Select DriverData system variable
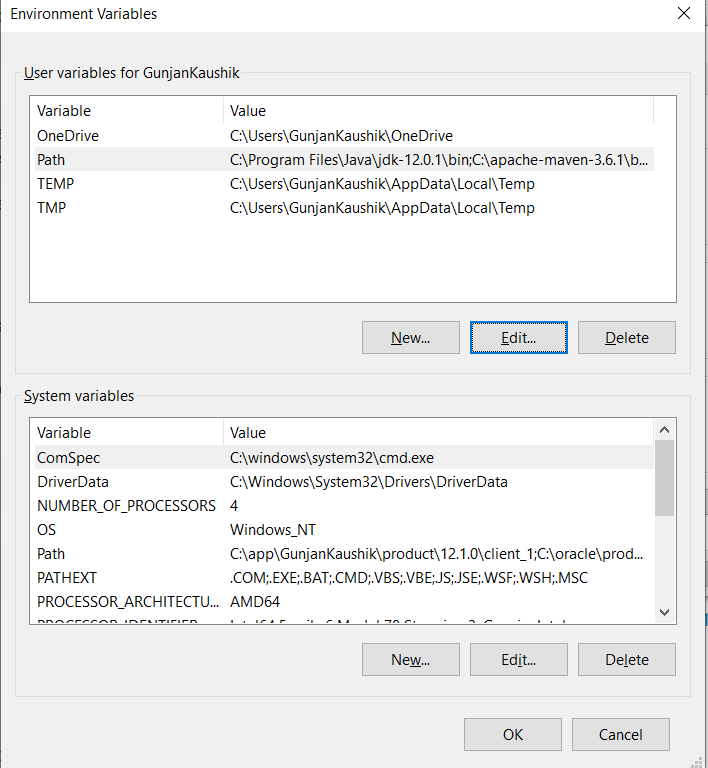This screenshot has height=768, width=708. pyautogui.click(x=71, y=482)
